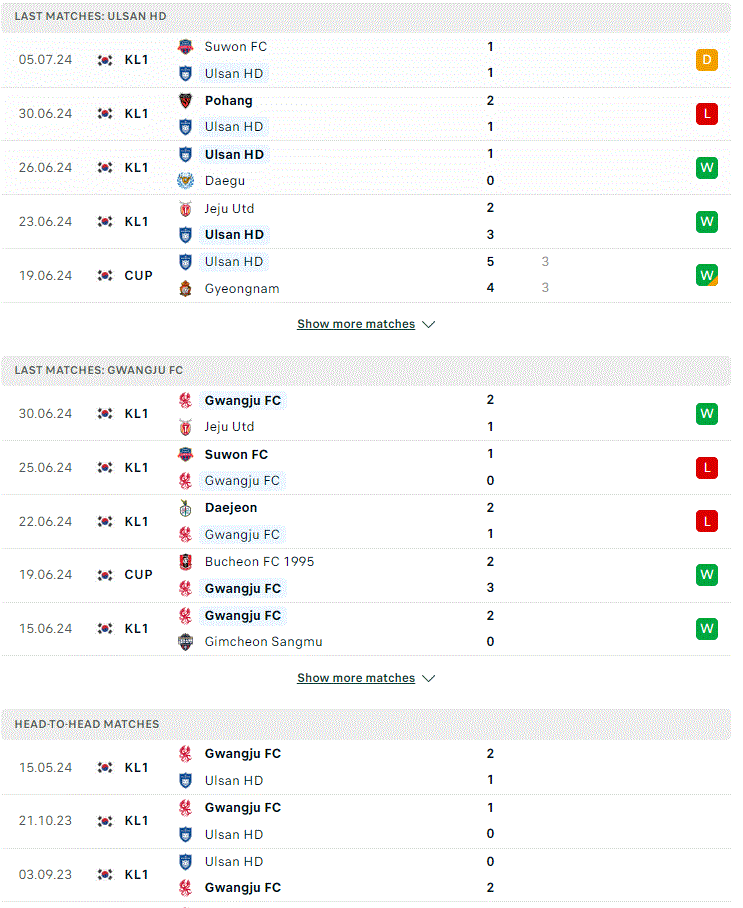
Task: Open Gwangju FC vs Jeju Utd match row
Action: point(366,413)
